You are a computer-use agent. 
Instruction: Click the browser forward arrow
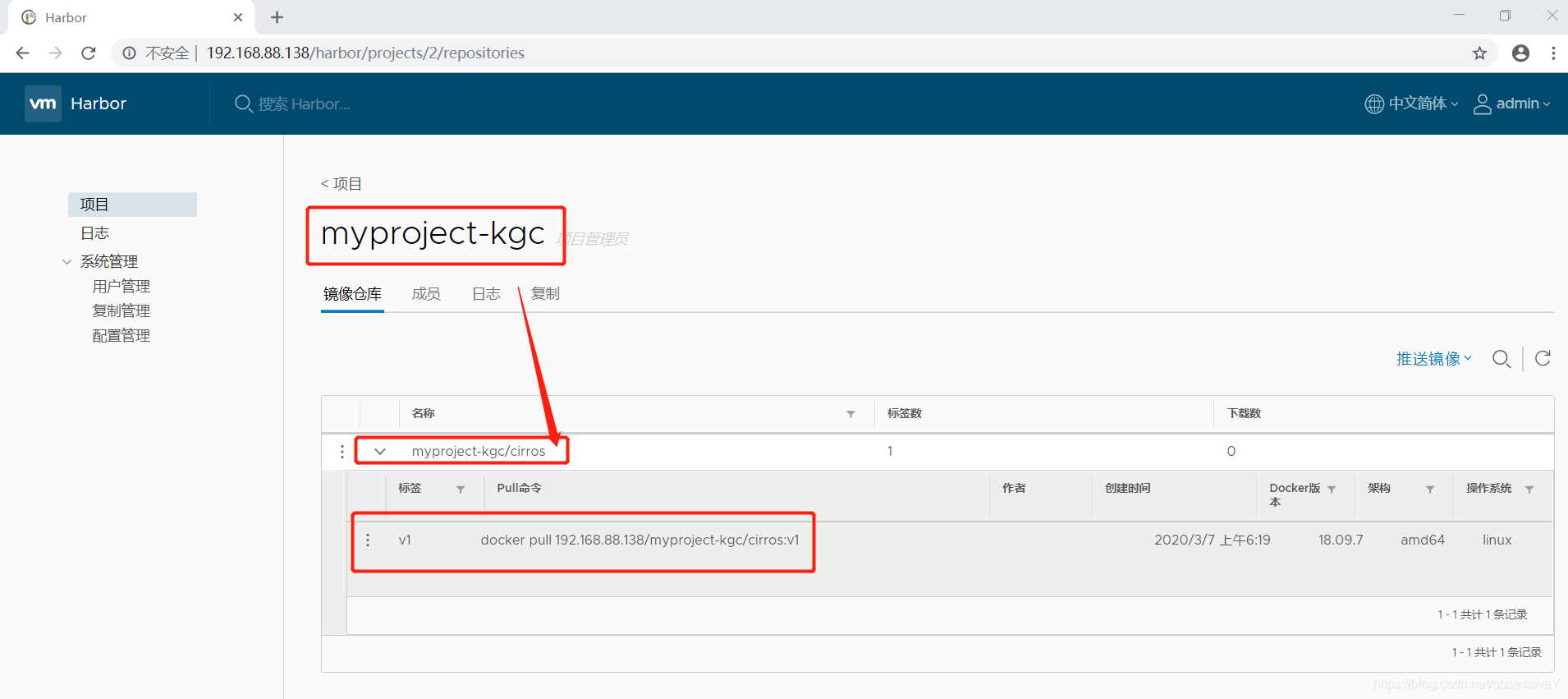tap(56, 53)
